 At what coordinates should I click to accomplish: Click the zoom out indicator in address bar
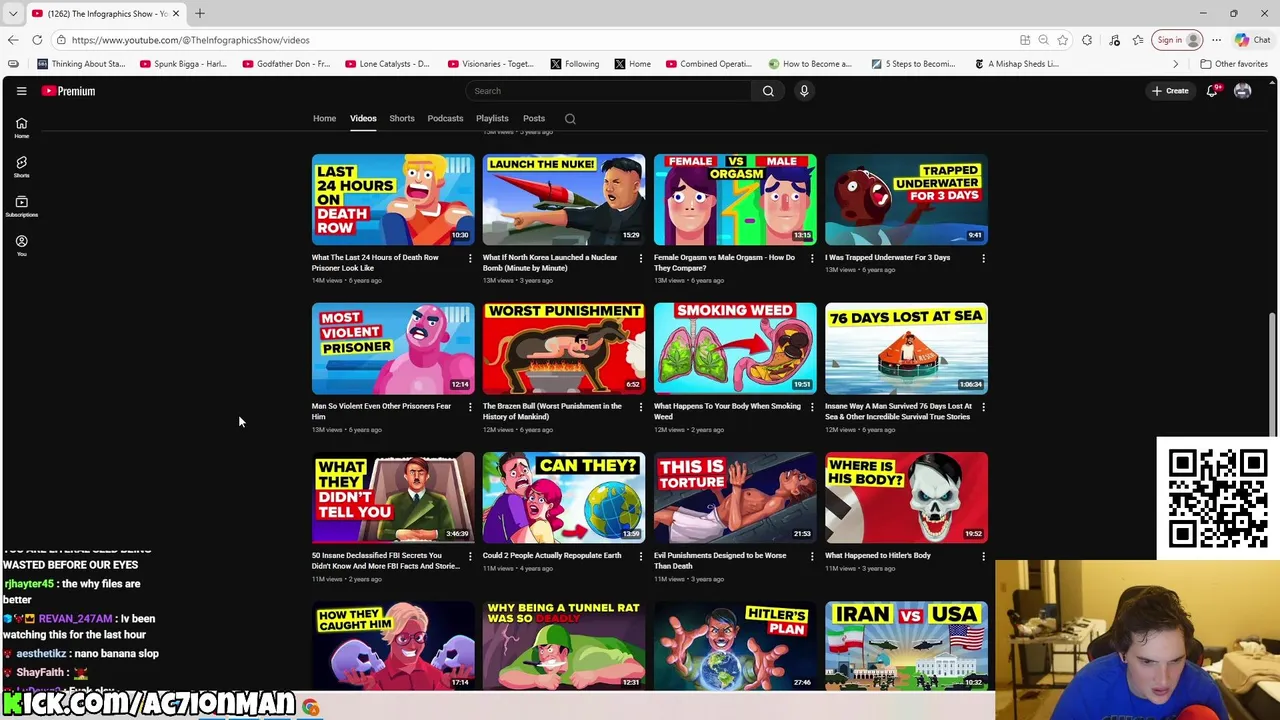pos(1043,40)
